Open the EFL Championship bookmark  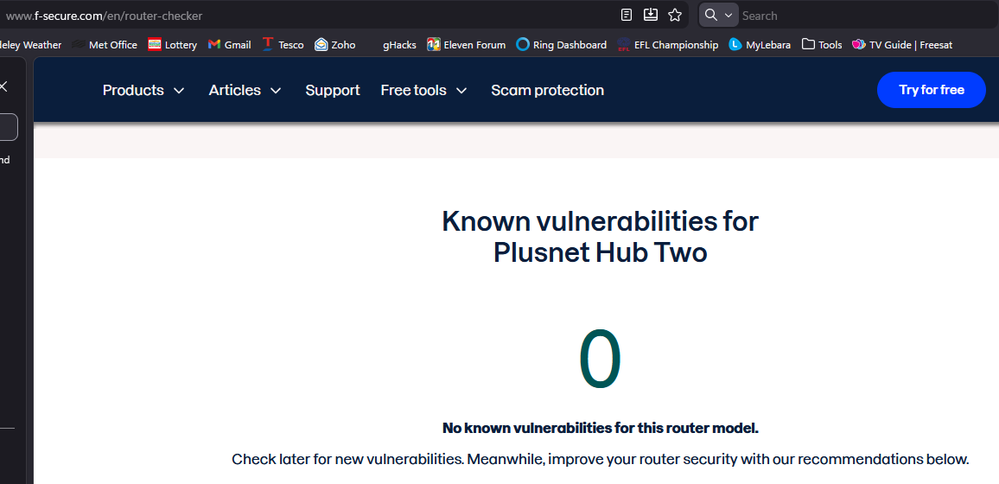tap(668, 45)
